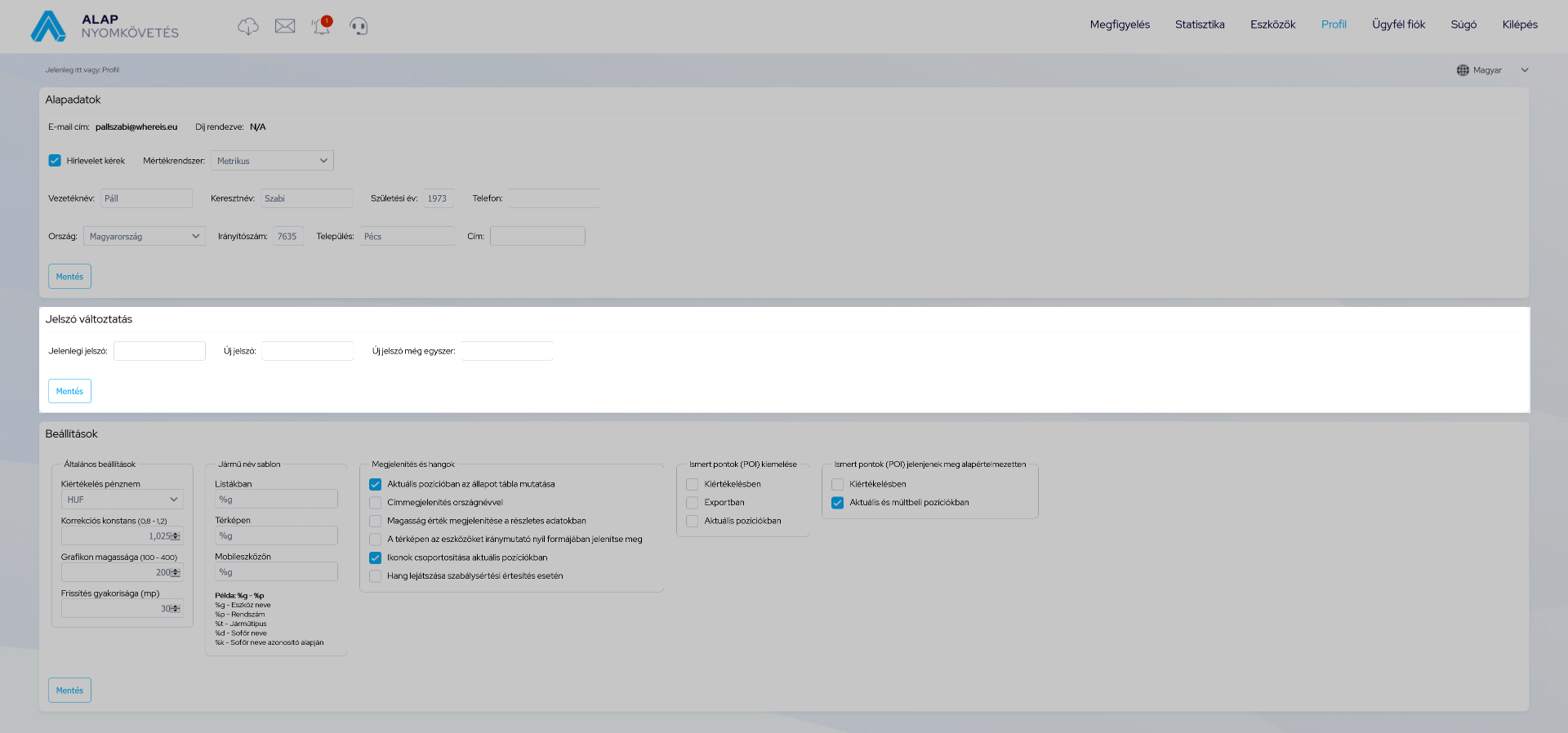Image resolution: width=1568 pixels, height=733 pixels.
Task: Go to the Eszközök menu item
Action: 1272,24
